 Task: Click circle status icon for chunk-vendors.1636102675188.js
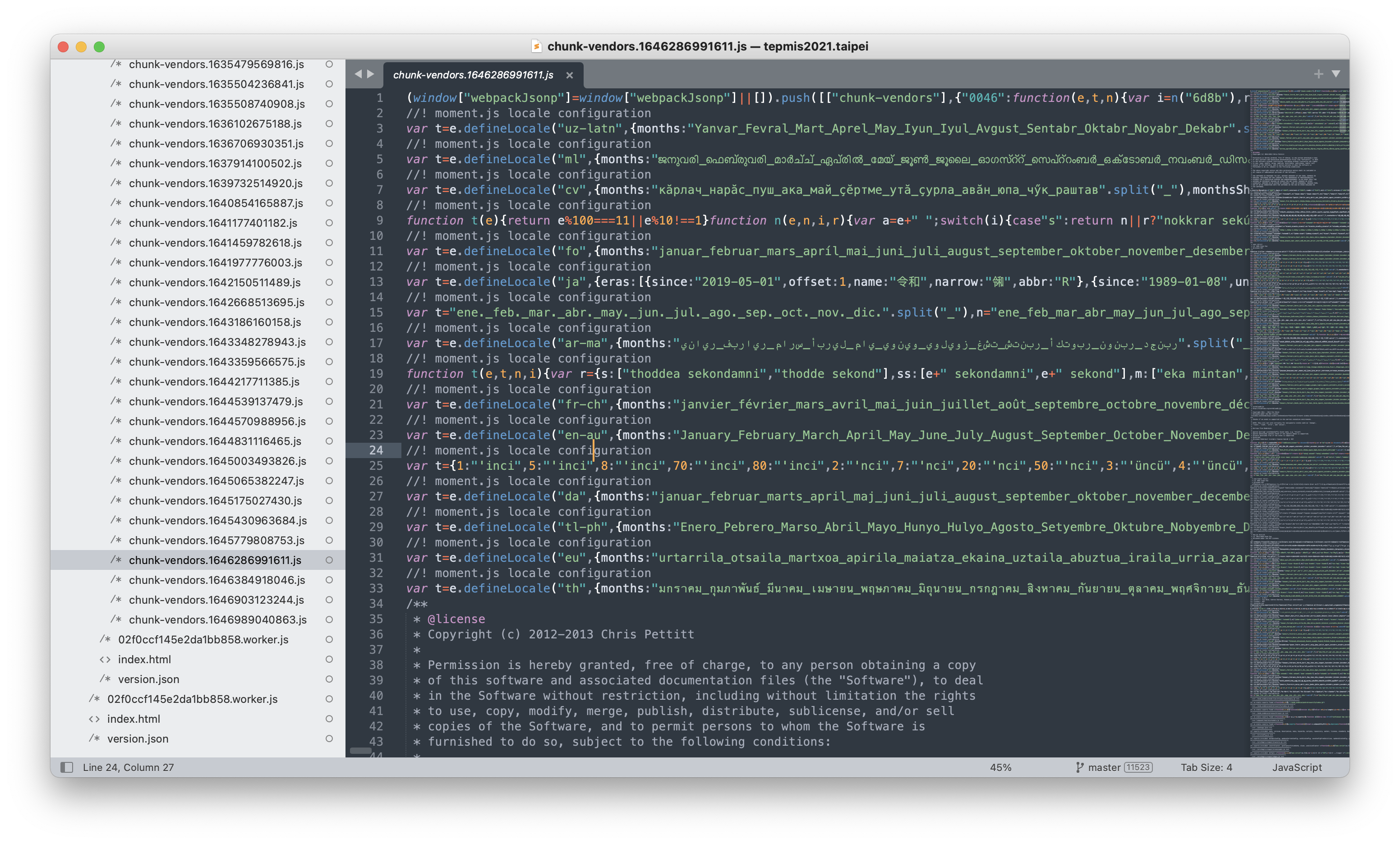(x=329, y=124)
